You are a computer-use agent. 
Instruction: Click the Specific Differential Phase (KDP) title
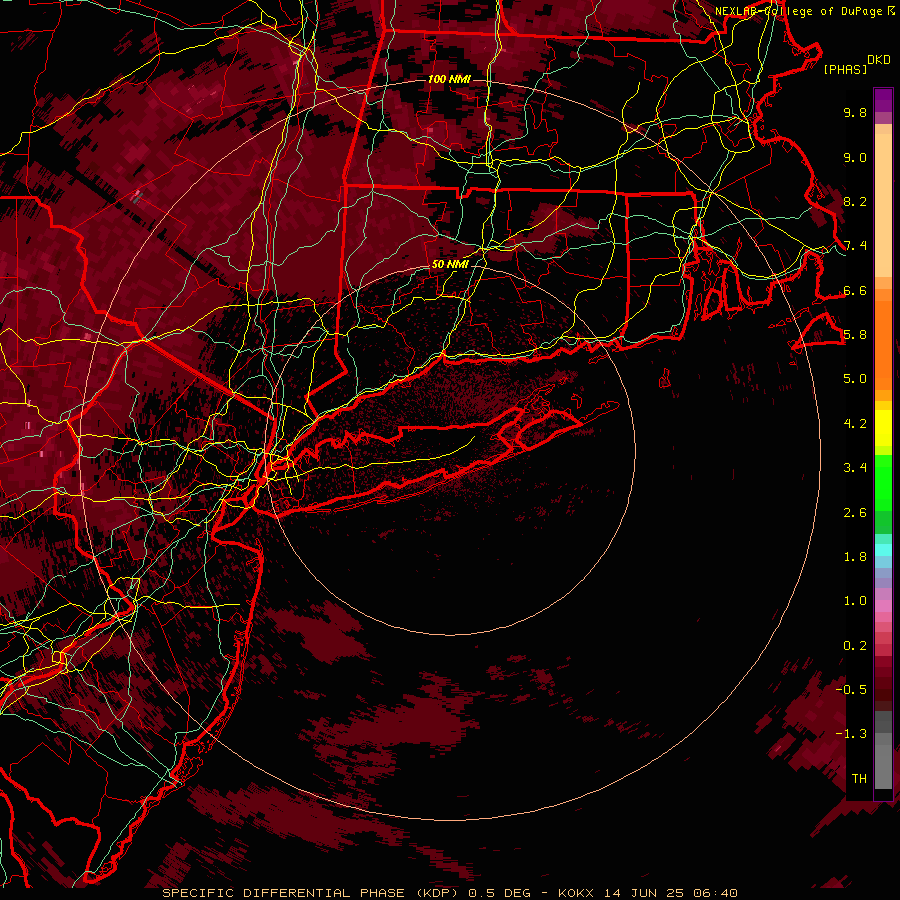pyautogui.click(x=312, y=893)
